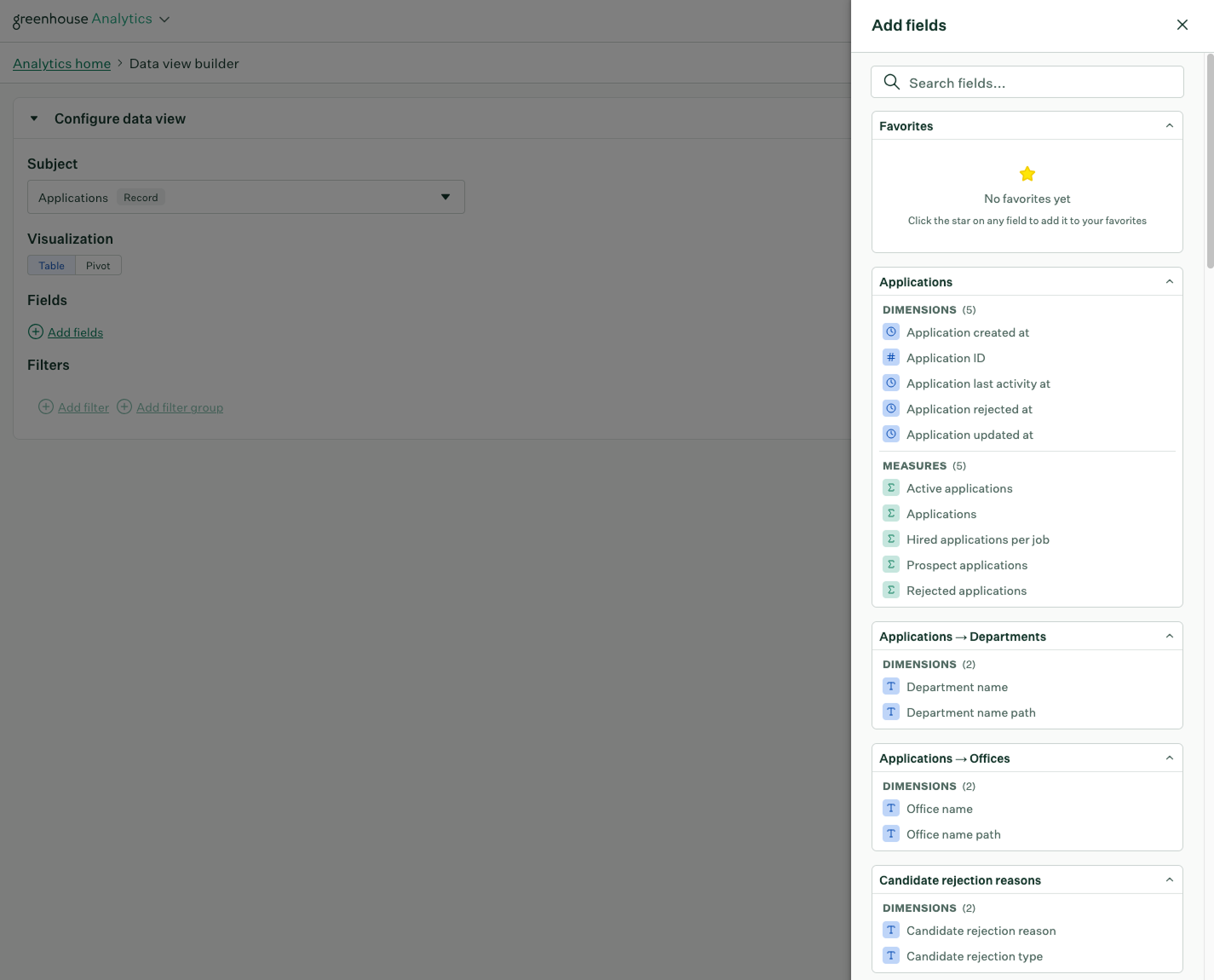
Task: Click clock icon beside Application updated at
Action: tap(891, 434)
